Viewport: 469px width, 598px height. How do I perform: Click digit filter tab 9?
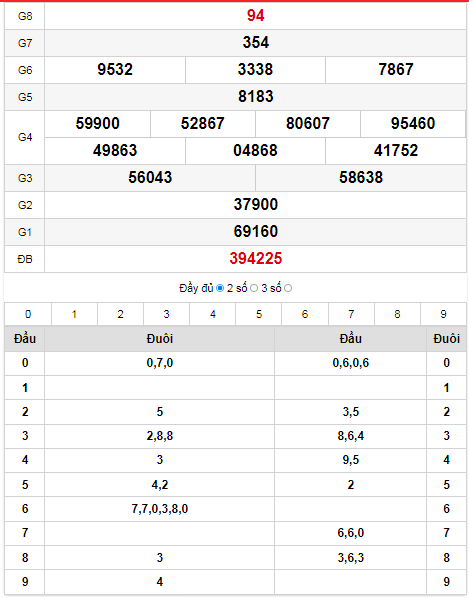(x=443, y=314)
